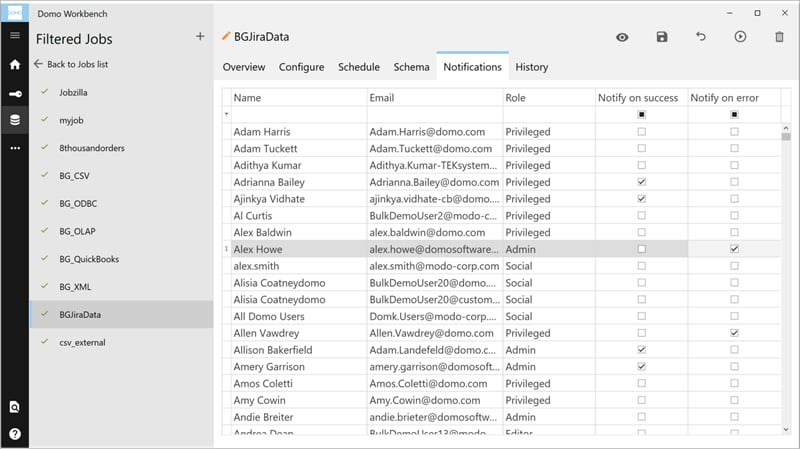Sort by the Role column header
This screenshot has width=800, height=449.
coord(549,97)
